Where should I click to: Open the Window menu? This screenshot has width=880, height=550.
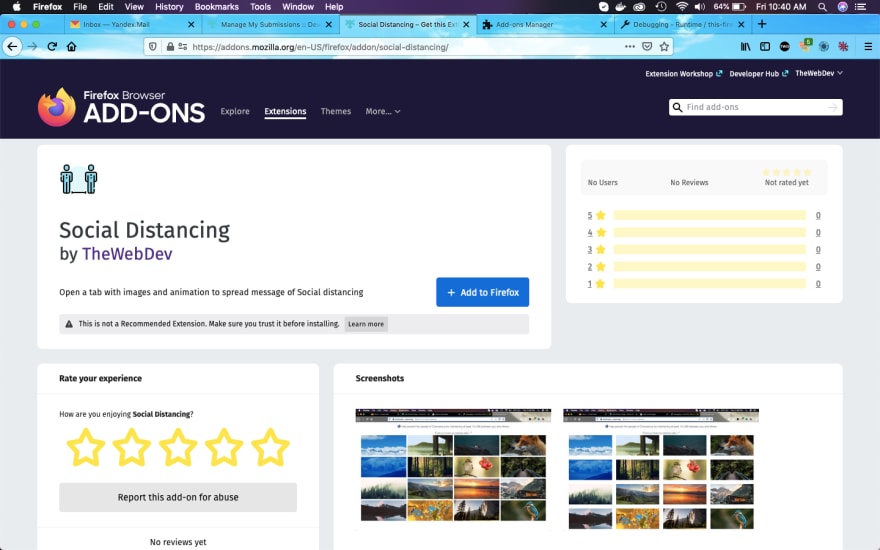point(298,7)
